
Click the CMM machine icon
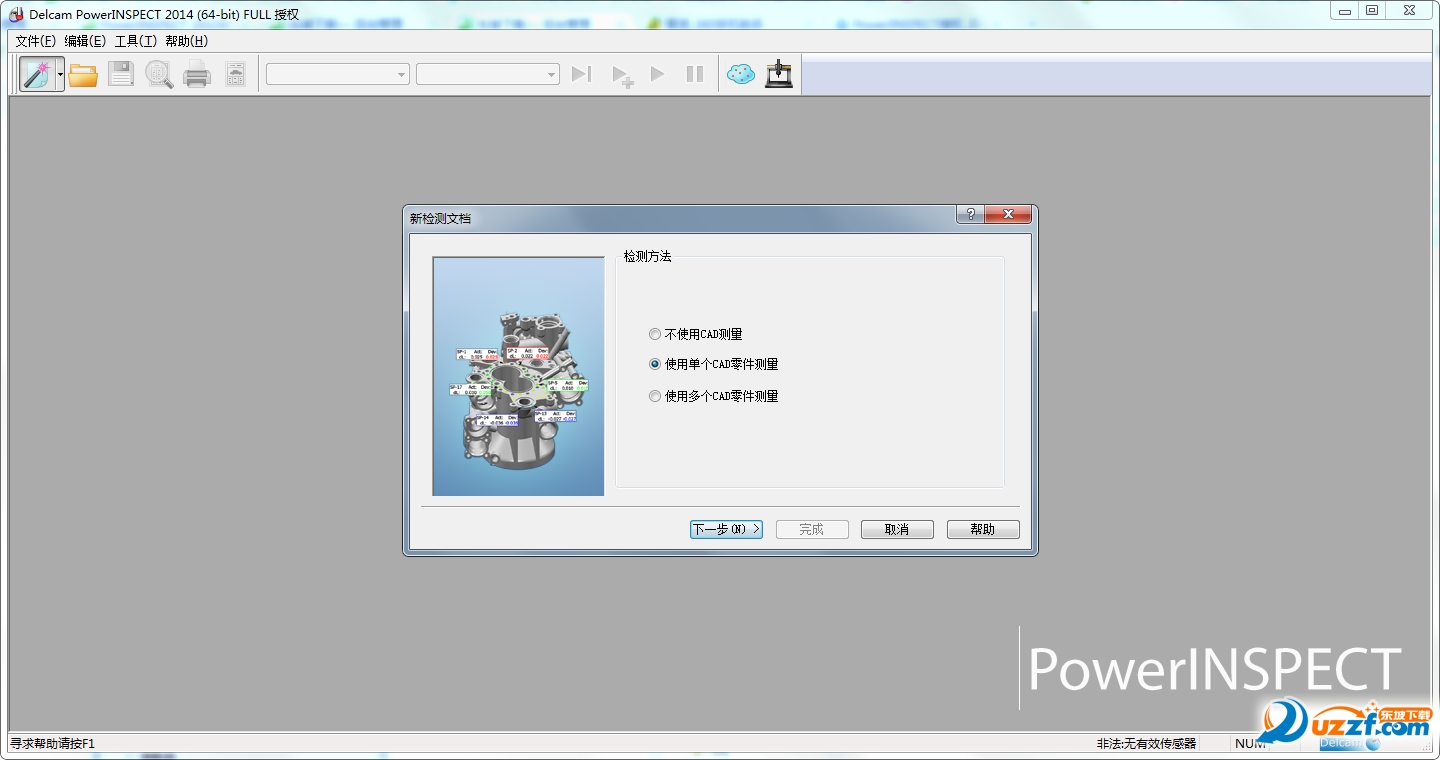pyautogui.click(x=779, y=74)
